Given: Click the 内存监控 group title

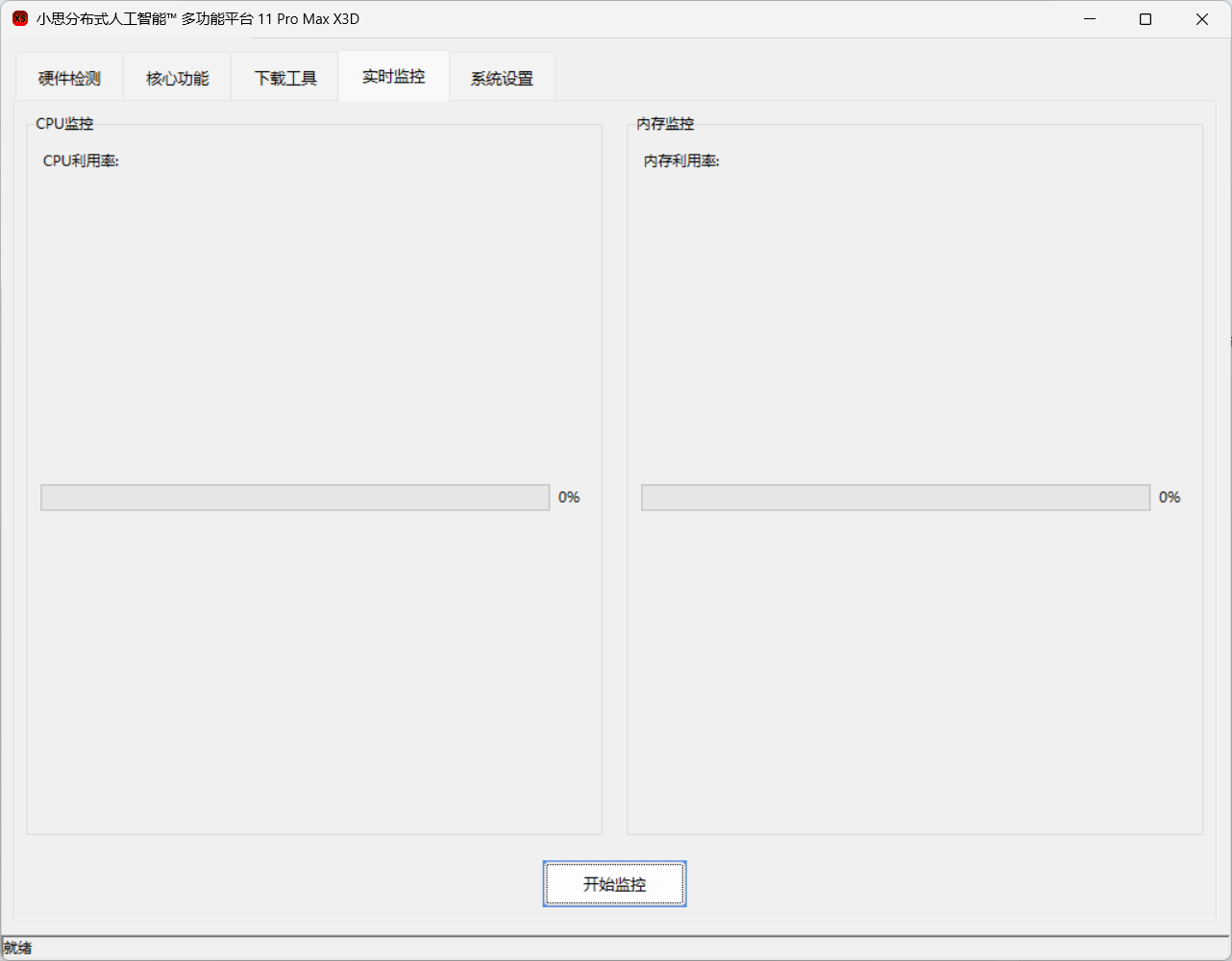Looking at the screenshot, I should pyautogui.click(x=665, y=124).
